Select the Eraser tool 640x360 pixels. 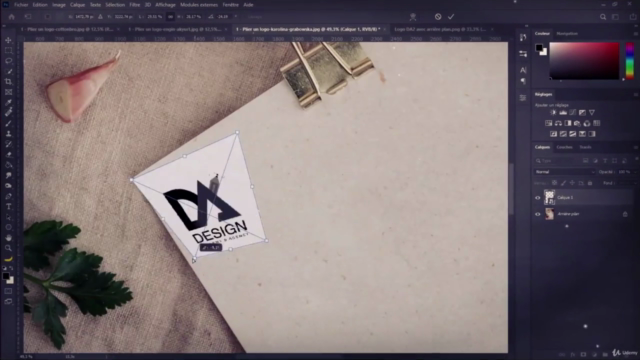coord(8,154)
